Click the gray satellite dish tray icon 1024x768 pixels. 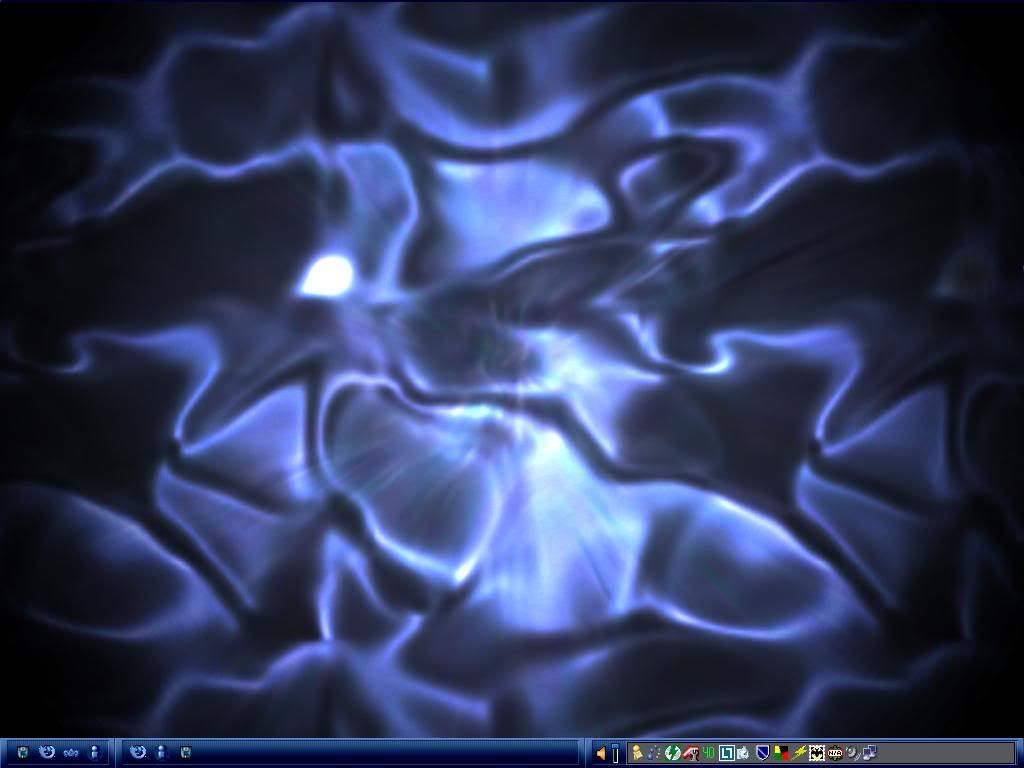(x=852, y=753)
